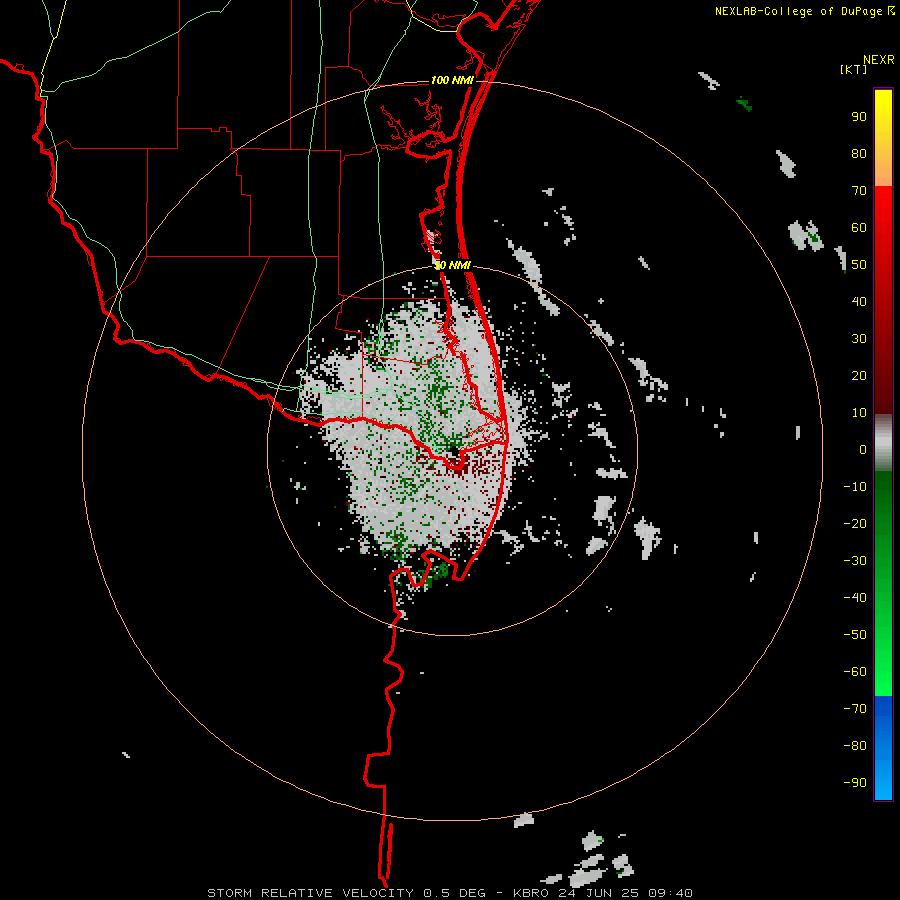The height and width of the screenshot is (900, 900).
Task: Click the 0 value on velocity scale
Action: 863,450
